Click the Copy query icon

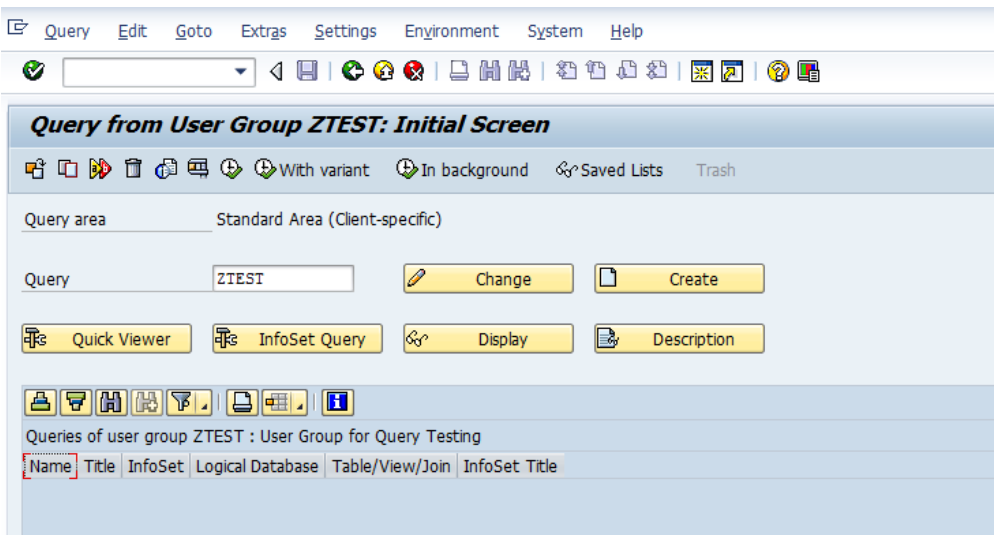pos(68,169)
